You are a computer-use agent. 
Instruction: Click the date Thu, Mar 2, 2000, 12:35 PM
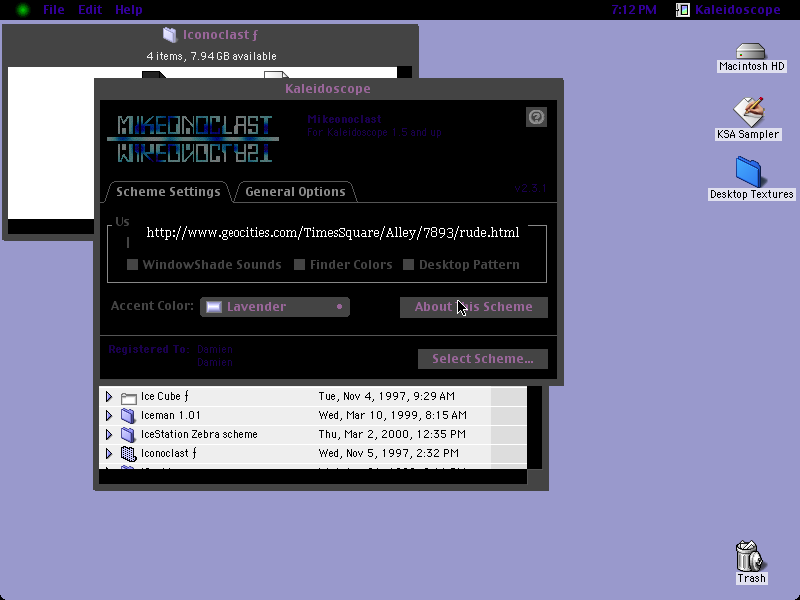(392, 434)
